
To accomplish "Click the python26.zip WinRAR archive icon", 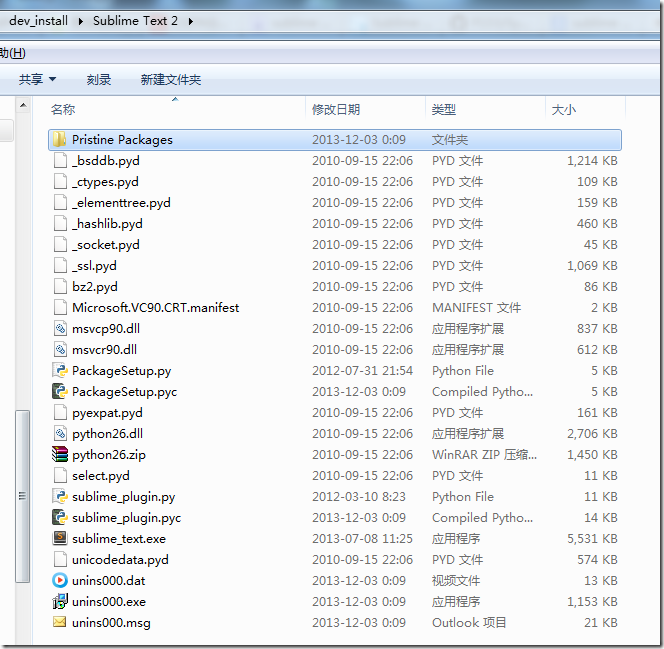I will coord(60,454).
